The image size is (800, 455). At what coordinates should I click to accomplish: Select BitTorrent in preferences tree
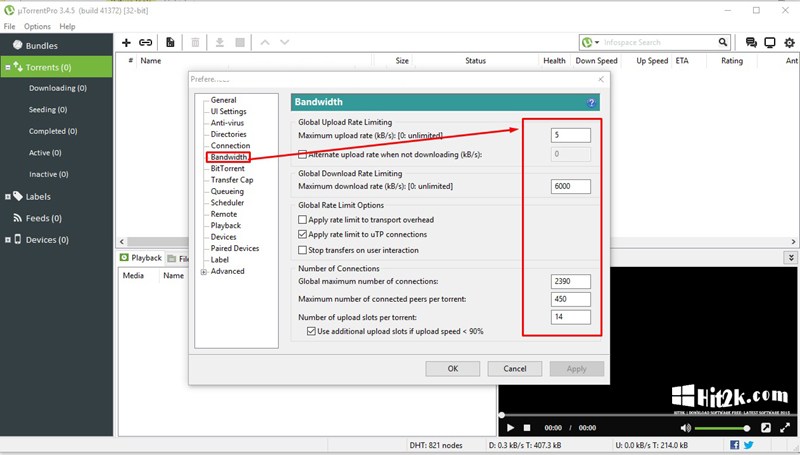(228, 168)
